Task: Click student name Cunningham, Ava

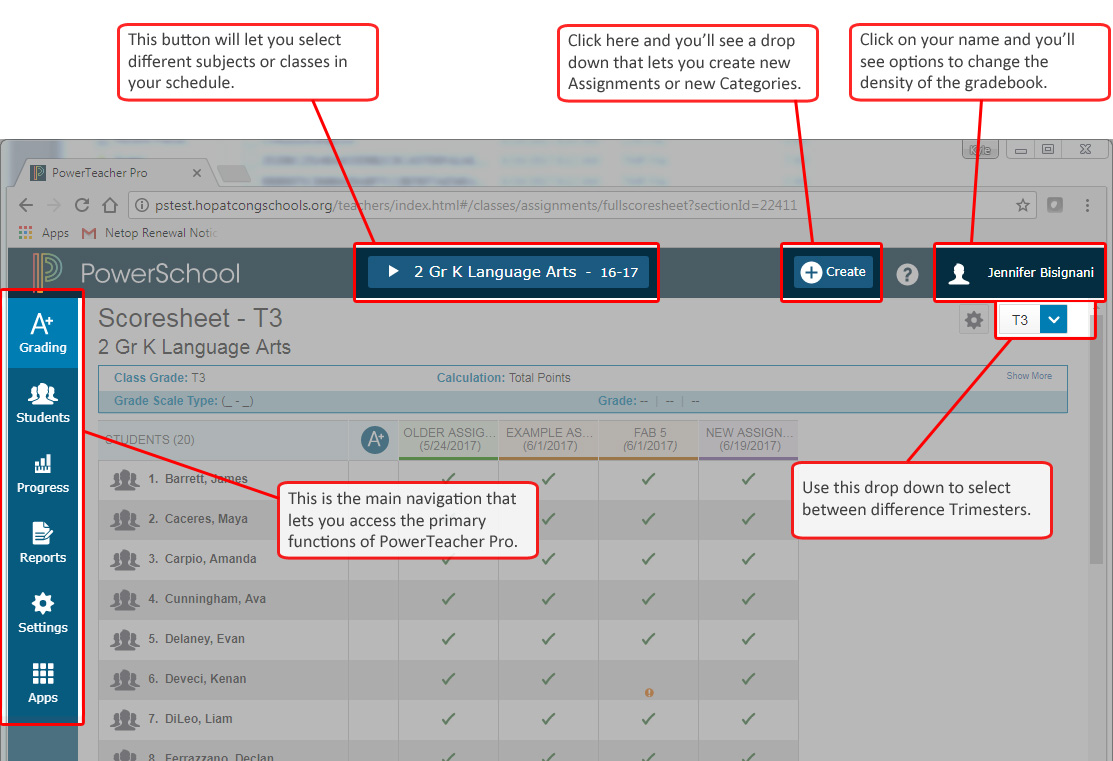Action: coord(215,599)
